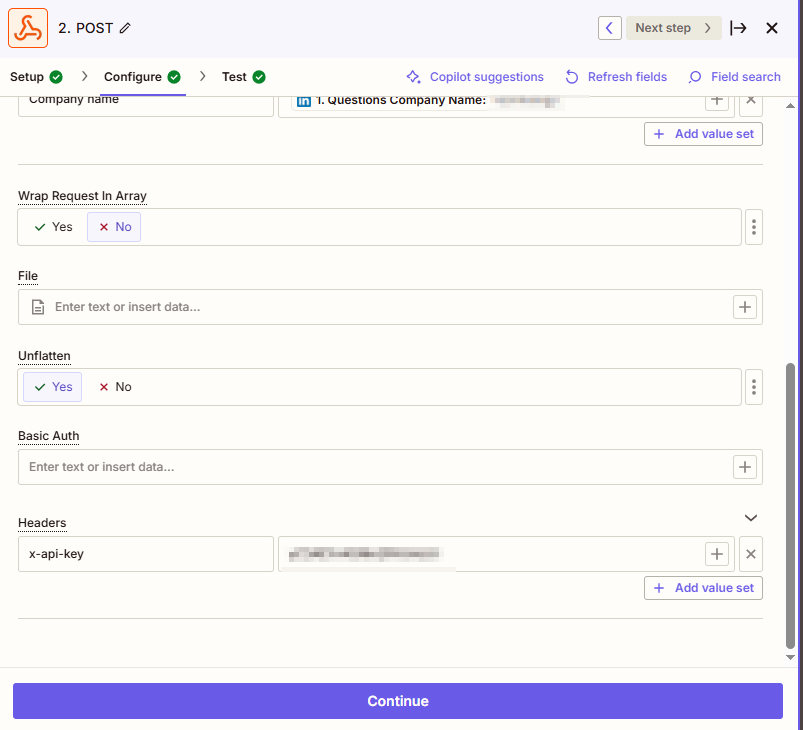
Task: Expand panel with arrow-to-bar icon
Action: tap(738, 28)
